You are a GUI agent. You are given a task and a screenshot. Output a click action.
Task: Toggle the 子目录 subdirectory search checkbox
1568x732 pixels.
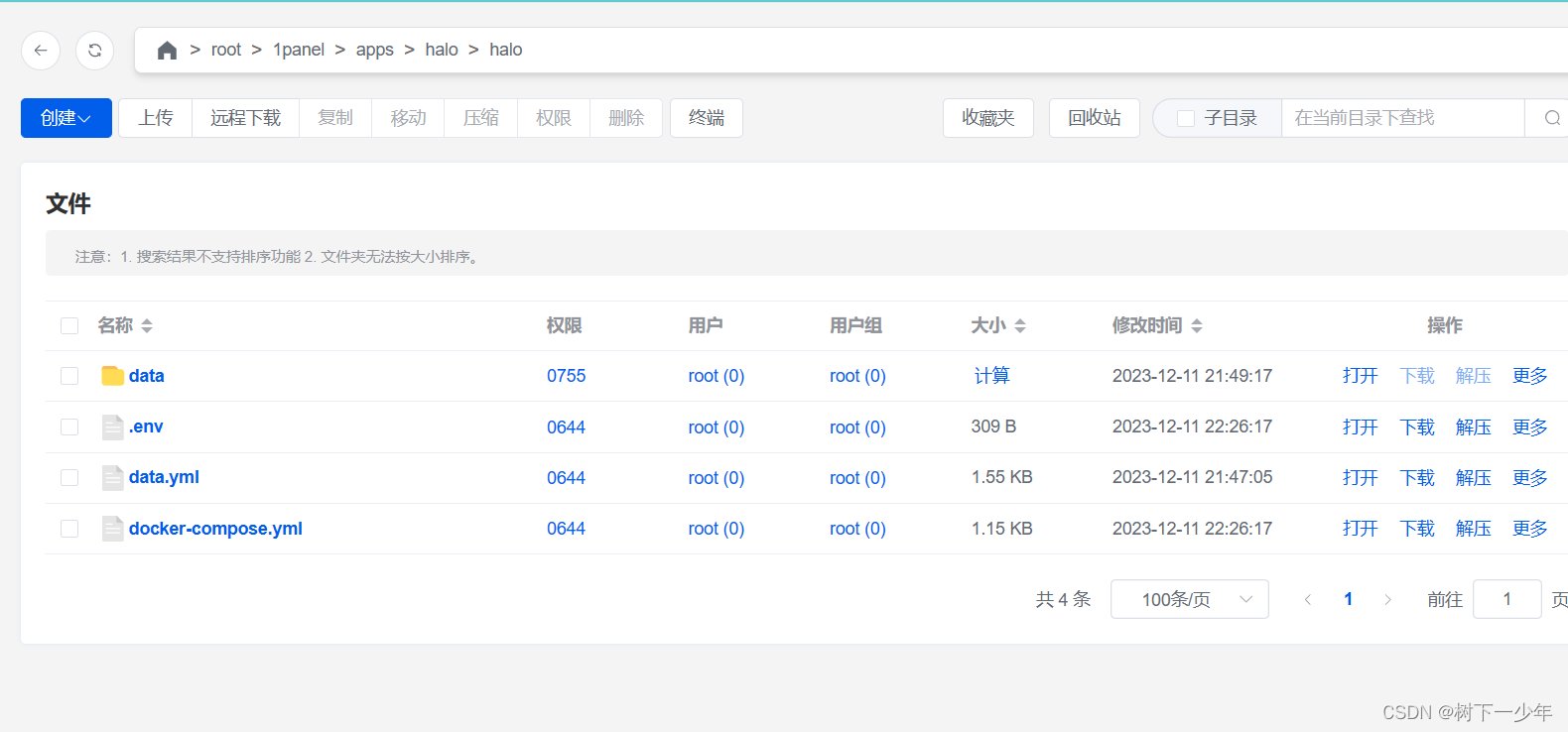pyautogui.click(x=1185, y=118)
